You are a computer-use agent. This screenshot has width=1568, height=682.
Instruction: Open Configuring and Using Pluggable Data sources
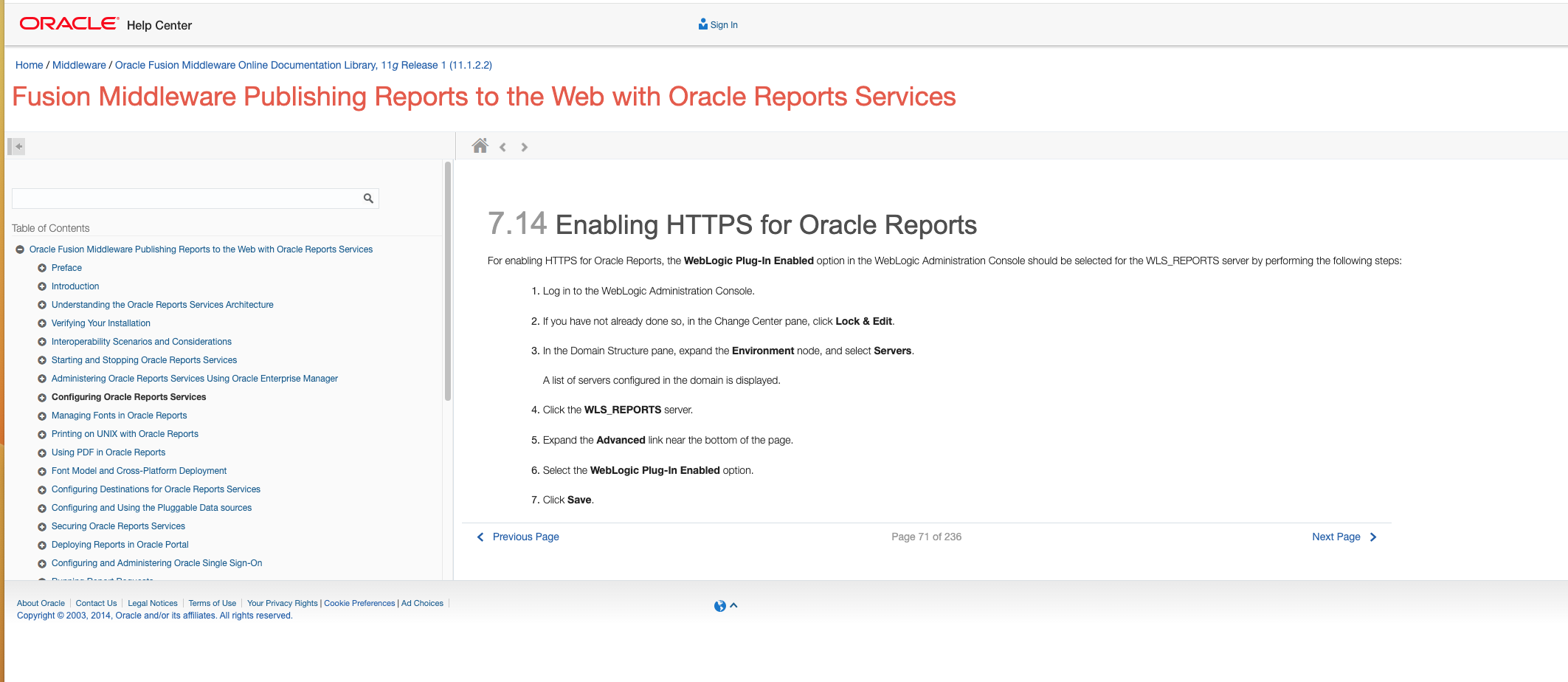tap(151, 508)
